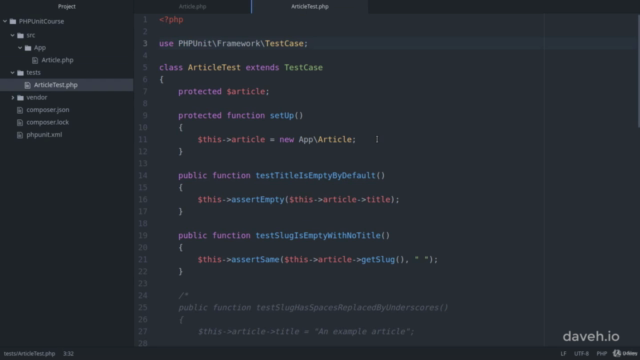The image size is (640, 360).
Task: Change line ending via LF indicator
Action: pos(563,353)
